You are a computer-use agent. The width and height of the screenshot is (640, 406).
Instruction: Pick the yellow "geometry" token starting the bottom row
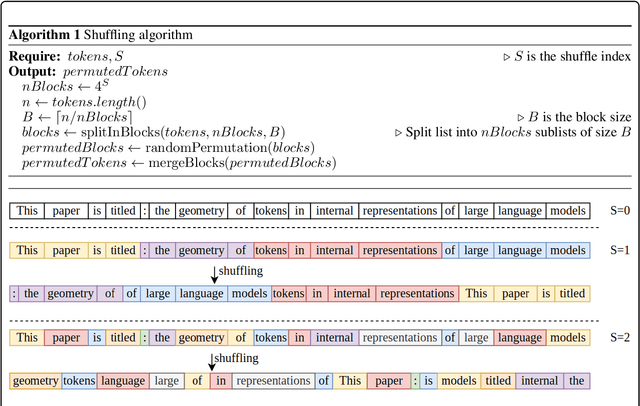pyautogui.click(x=36, y=381)
